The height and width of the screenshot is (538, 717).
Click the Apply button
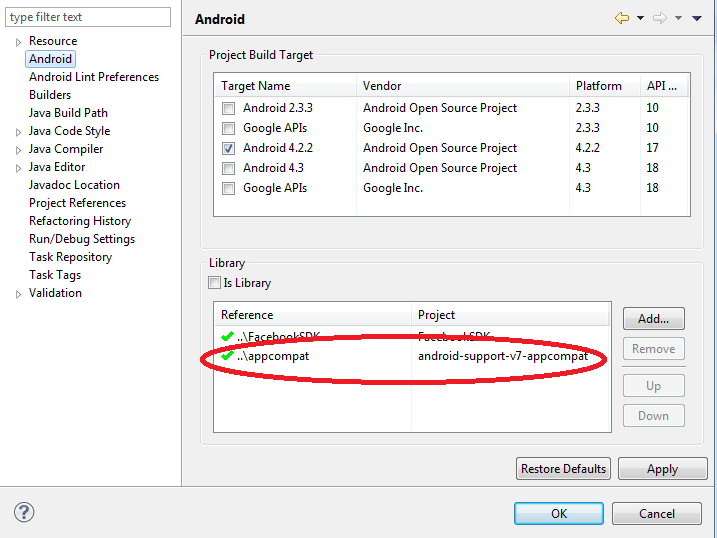(x=663, y=469)
